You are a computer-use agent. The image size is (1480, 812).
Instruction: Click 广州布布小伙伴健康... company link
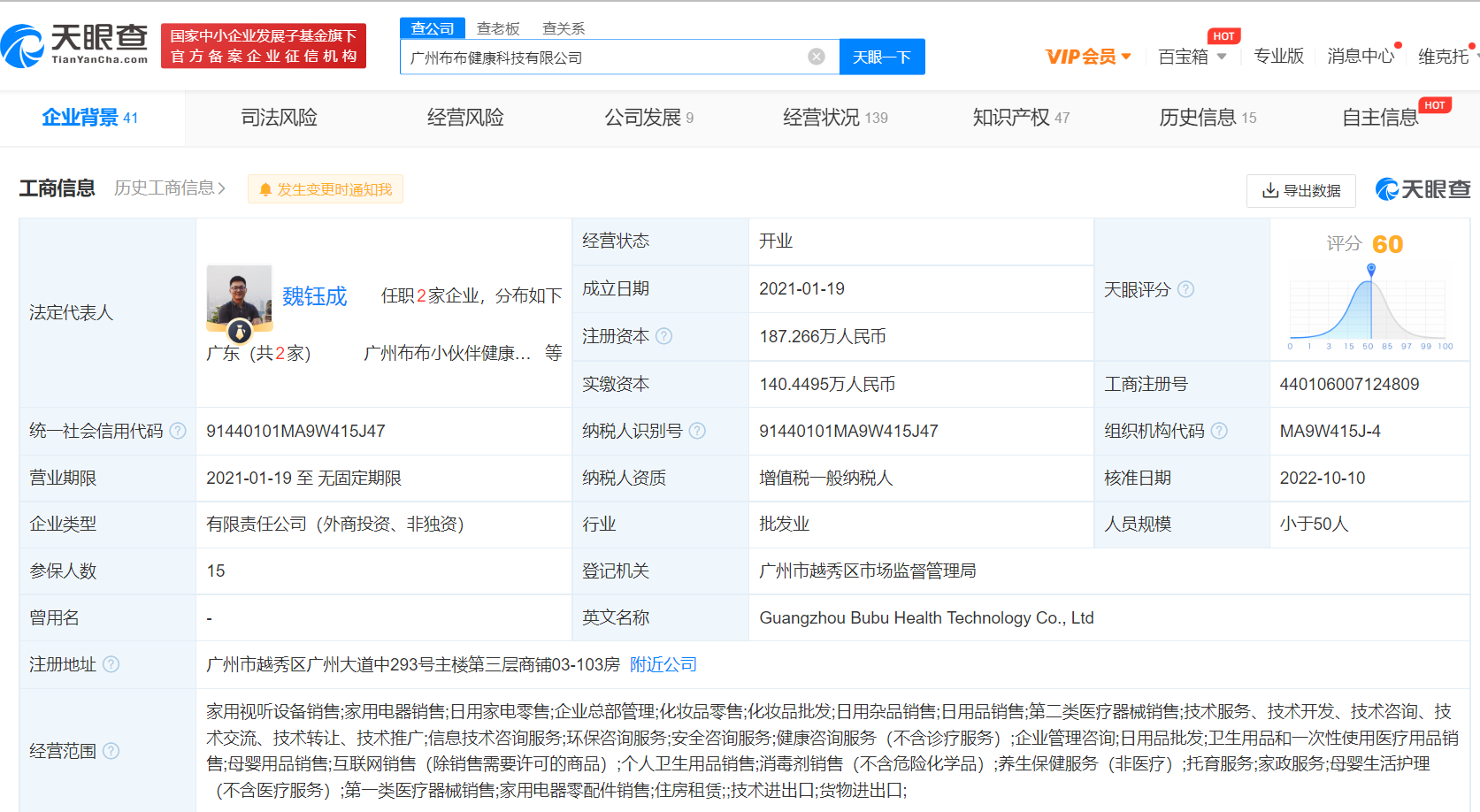click(x=448, y=353)
